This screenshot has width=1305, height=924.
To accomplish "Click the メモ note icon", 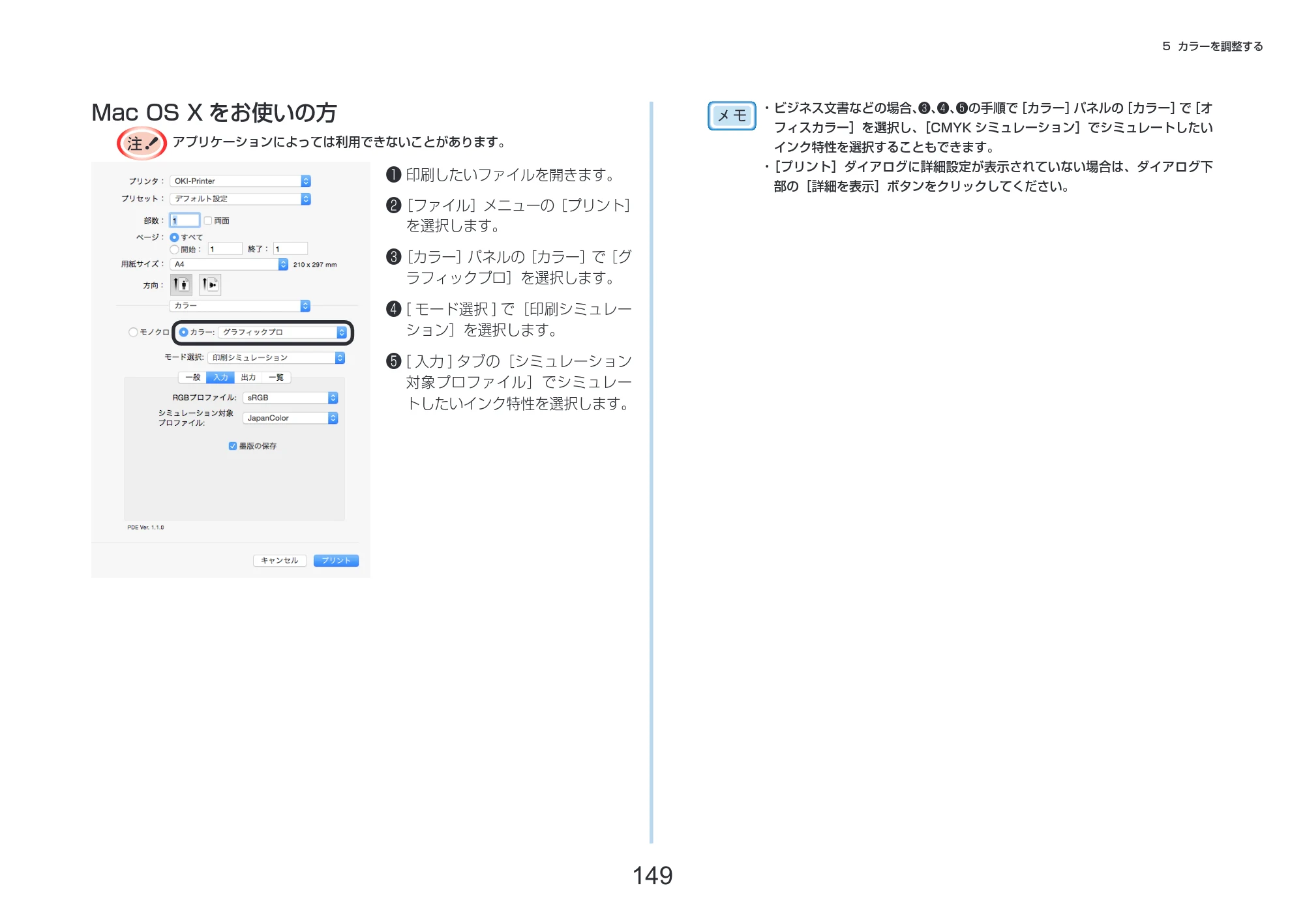I will coord(732,116).
